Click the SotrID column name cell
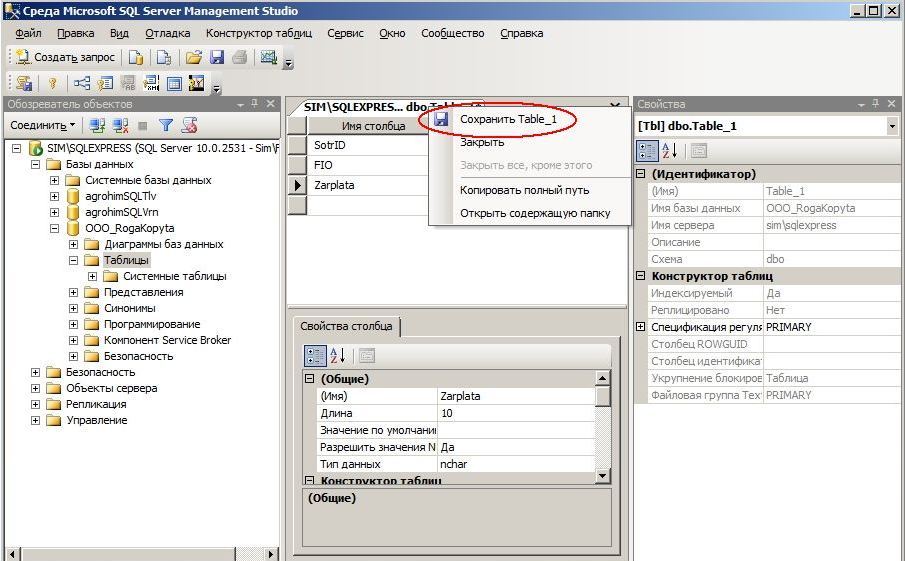 click(368, 145)
